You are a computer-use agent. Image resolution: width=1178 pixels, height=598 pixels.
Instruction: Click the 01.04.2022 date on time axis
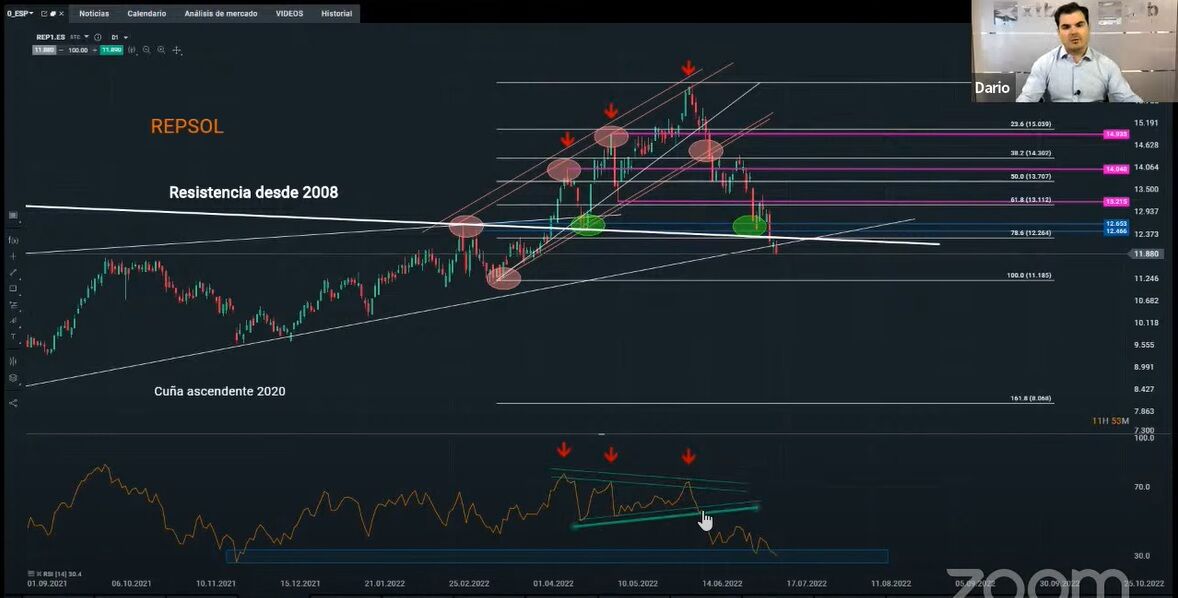click(x=553, y=583)
